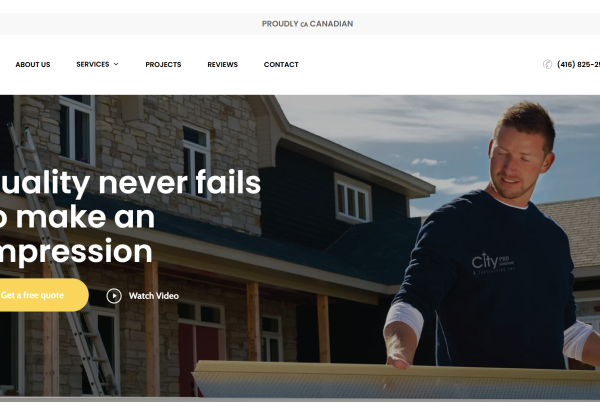
Task: Click the white dormer window on roof
Action: pyautogui.click(x=352, y=198)
